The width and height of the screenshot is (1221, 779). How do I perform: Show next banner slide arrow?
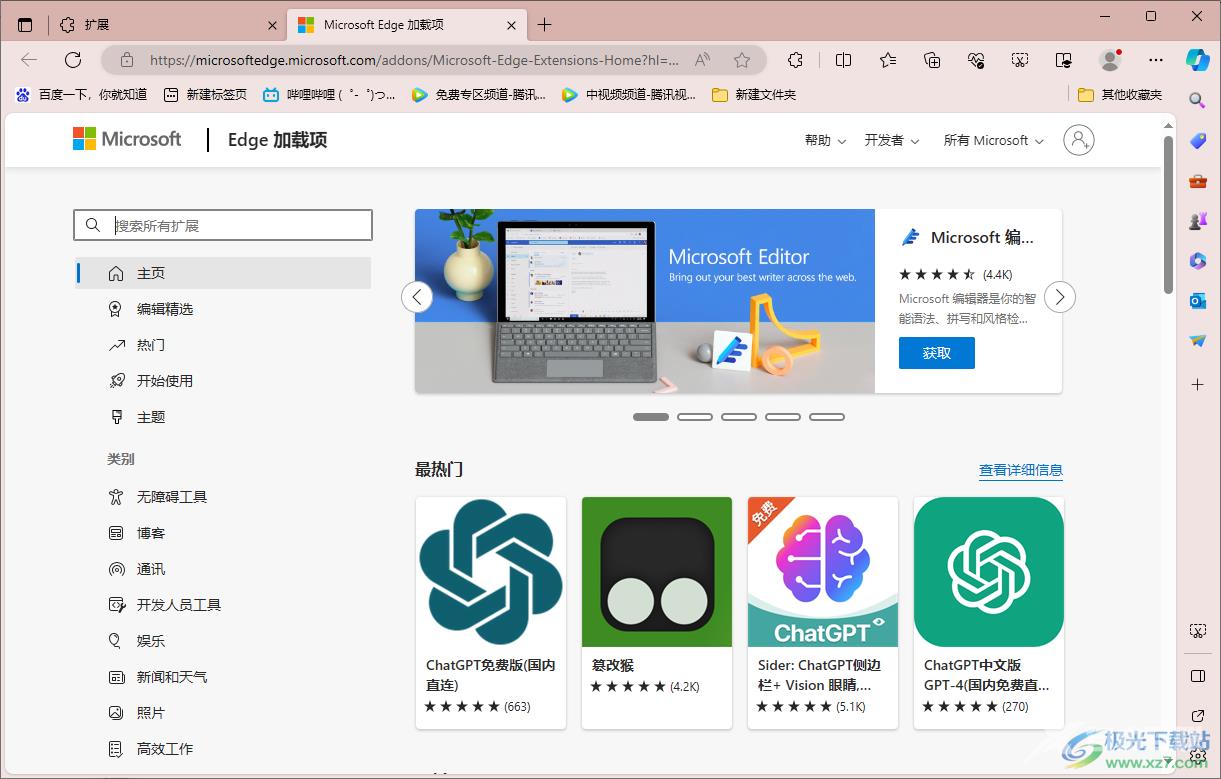(x=1060, y=297)
